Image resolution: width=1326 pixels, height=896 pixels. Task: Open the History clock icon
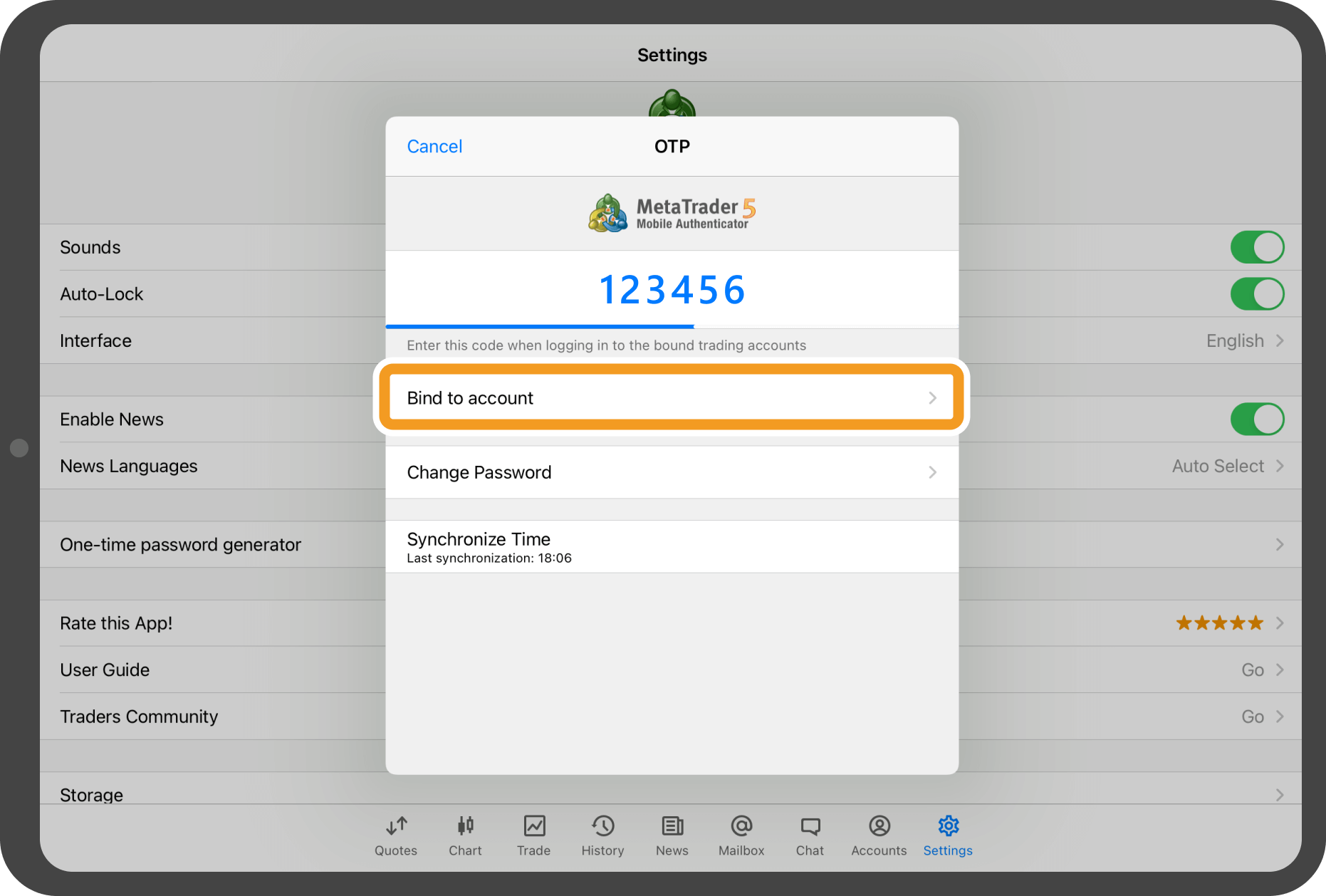pos(602,826)
